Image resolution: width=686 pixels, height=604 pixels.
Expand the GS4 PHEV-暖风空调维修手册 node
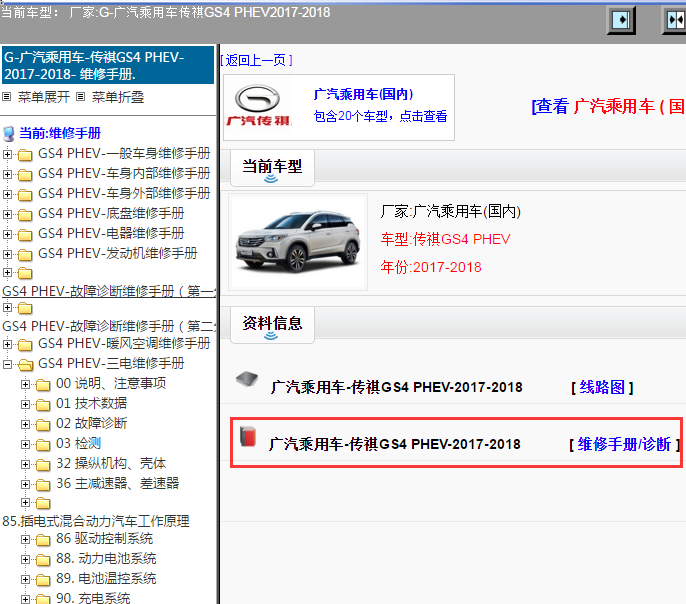pyautogui.click(x=7, y=344)
